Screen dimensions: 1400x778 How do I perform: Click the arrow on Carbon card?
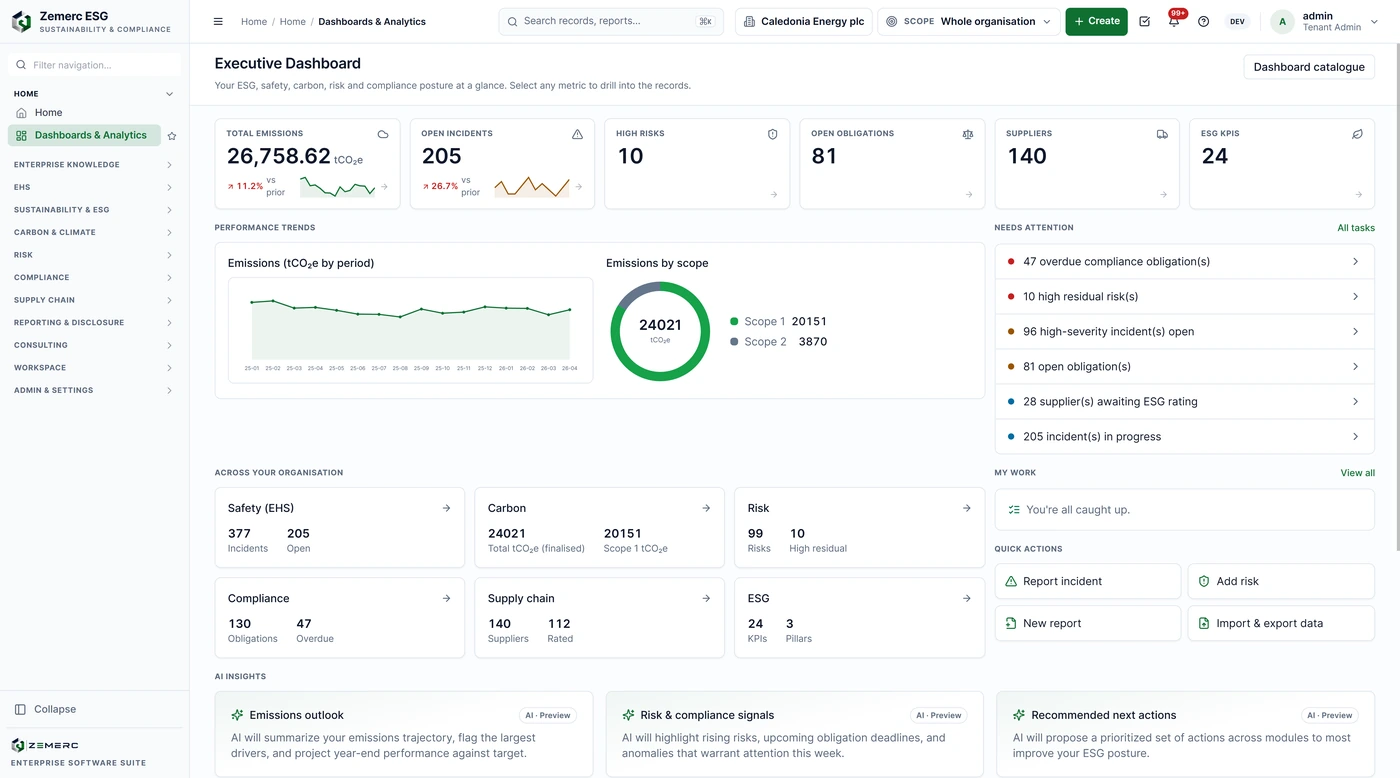[706, 508]
